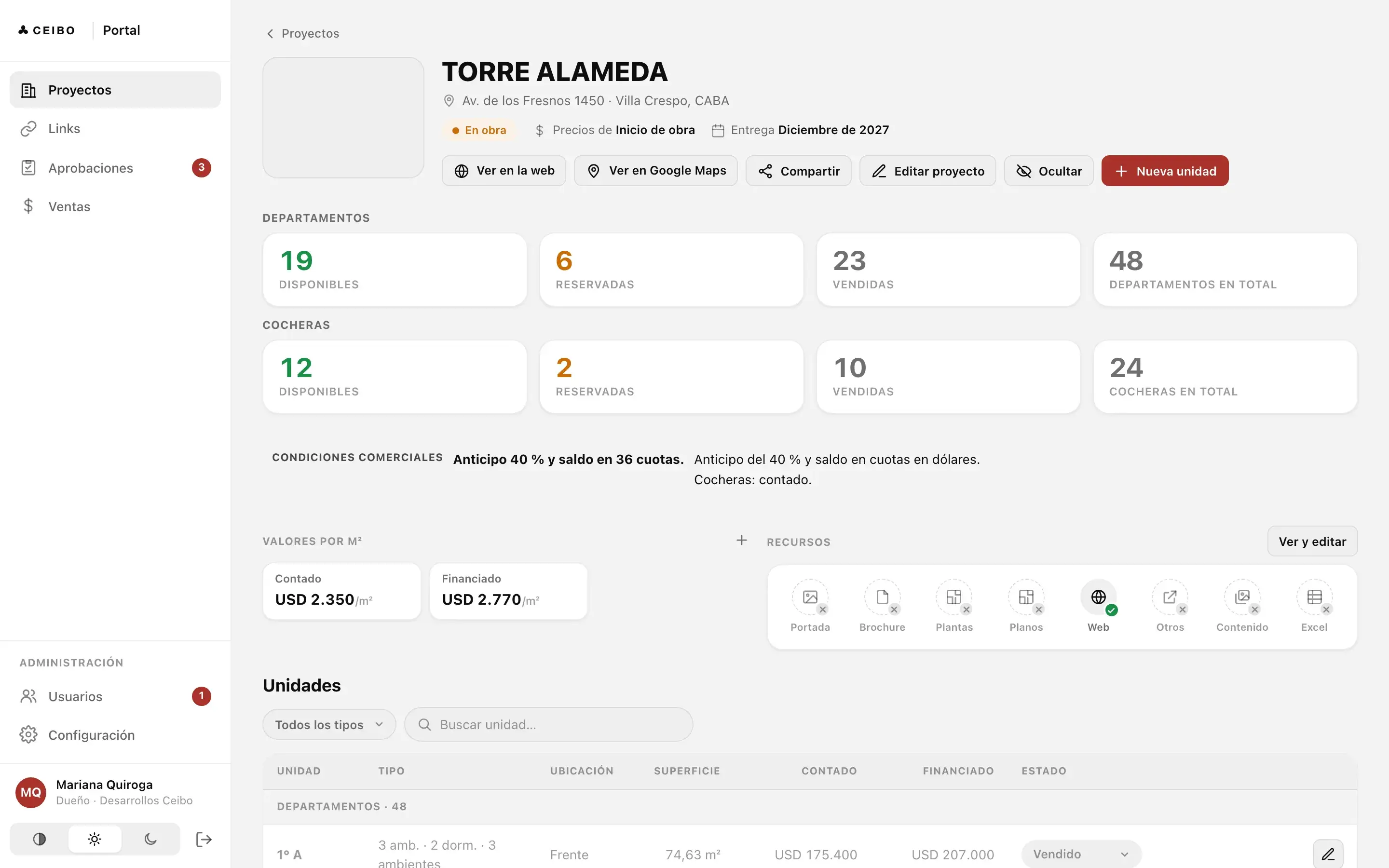Screen dimensions: 1389x868
Task: Click Editar proyecto button
Action: 927,171
